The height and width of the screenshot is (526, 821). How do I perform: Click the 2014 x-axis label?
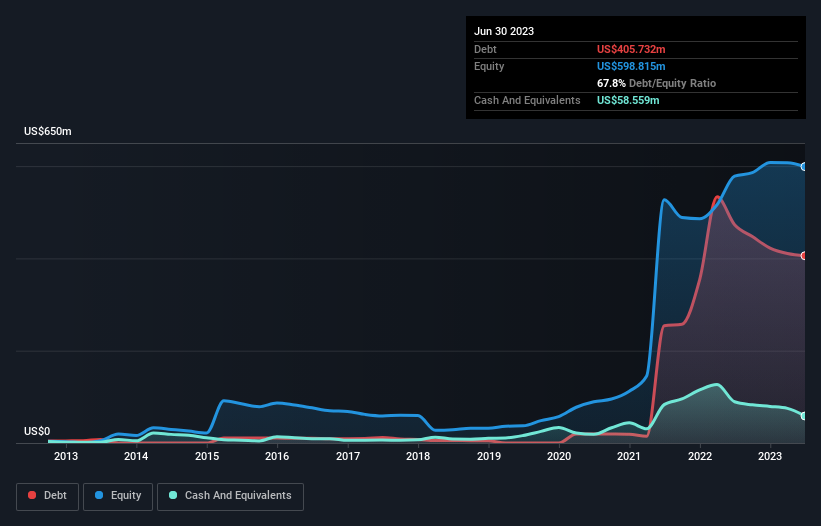coord(136,456)
